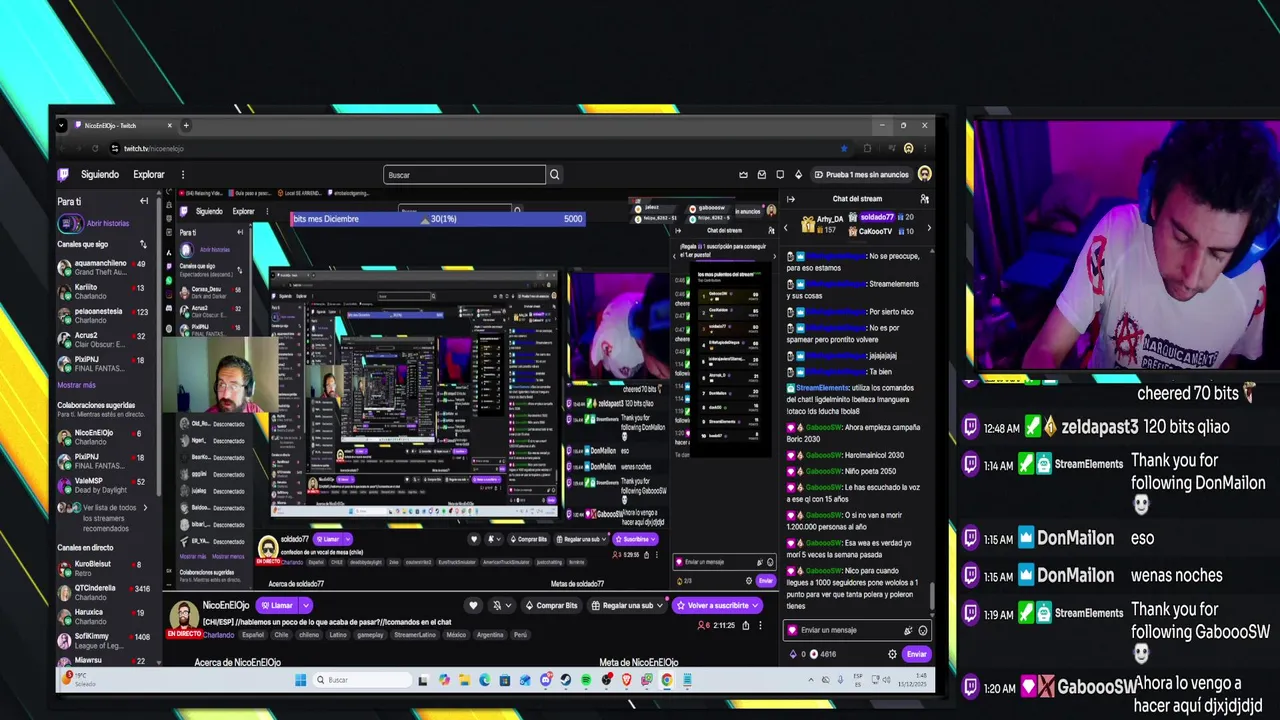Click the Twitch logo home icon
The width and height of the screenshot is (1280, 720).
point(64,174)
